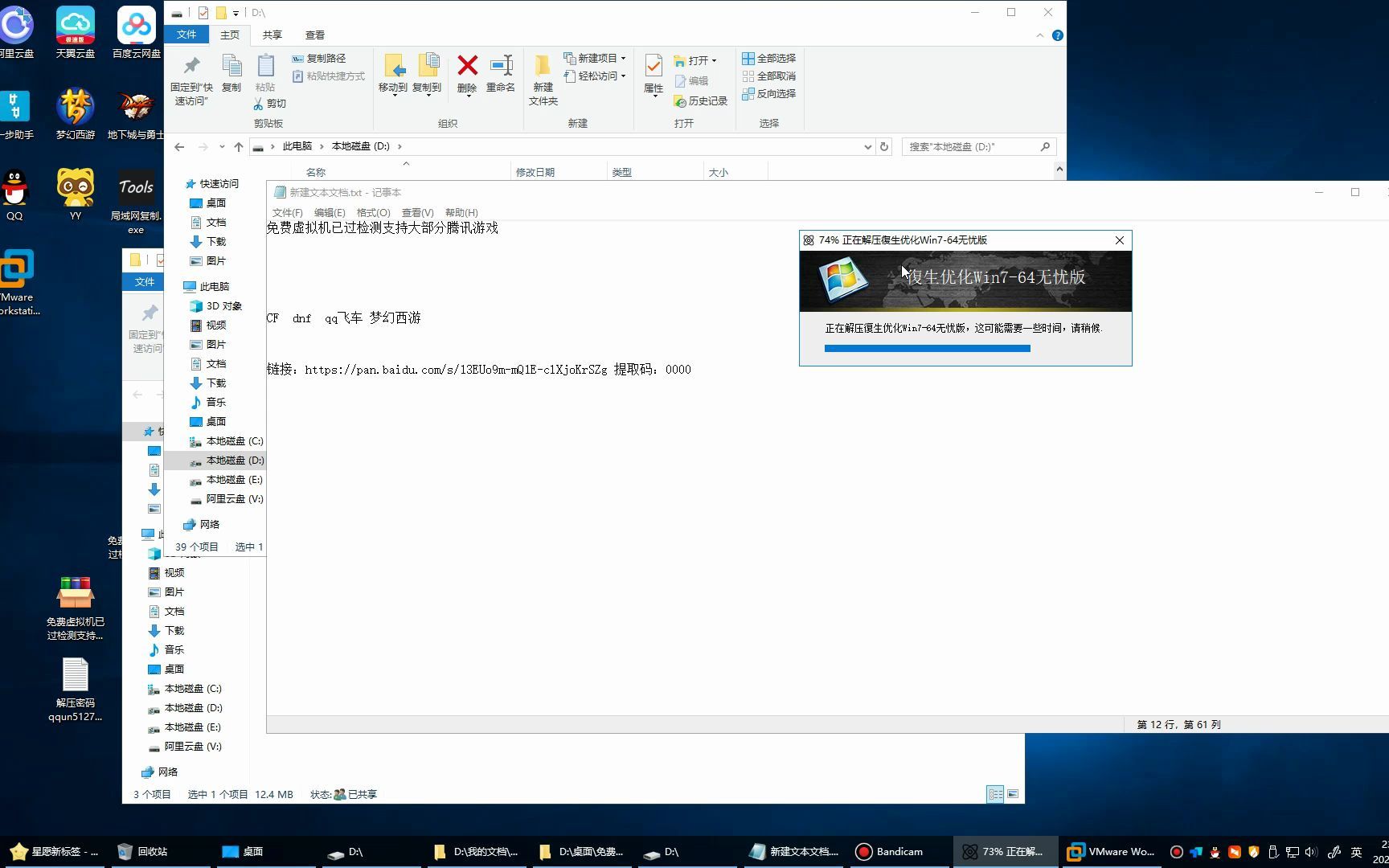Click Select none (全部取消)
This screenshot has width=1389, height=868.
point(769,76)
